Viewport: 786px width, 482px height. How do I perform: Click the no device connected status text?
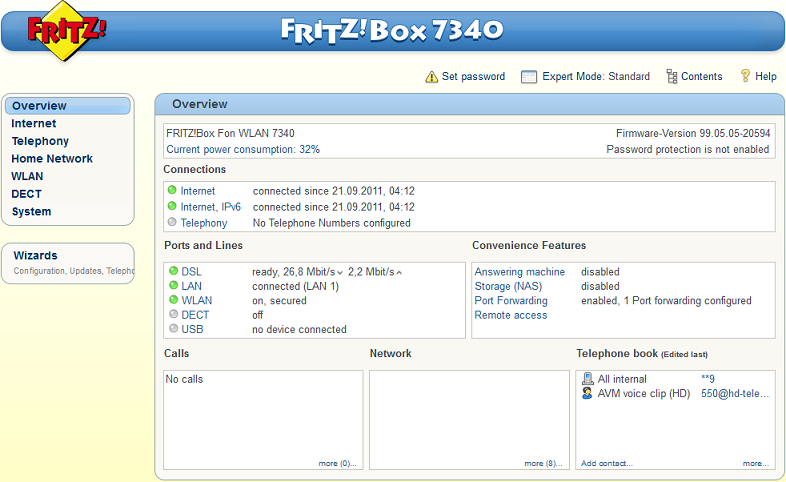pyautogui.click(x=299, y=330)
